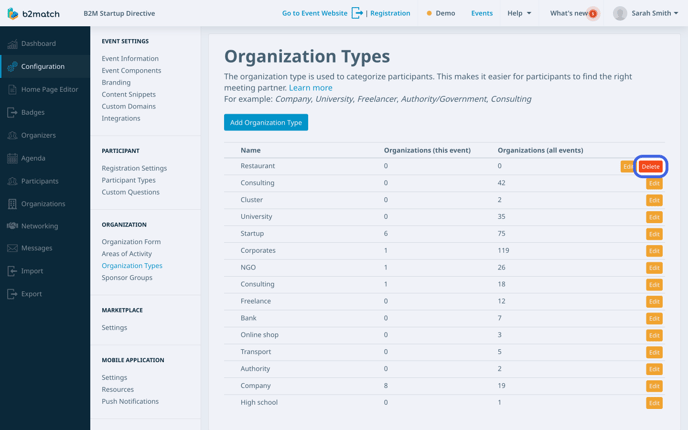The image size is (688, 430).
Task: Open the Help dropdown menu
Action: 519,13
